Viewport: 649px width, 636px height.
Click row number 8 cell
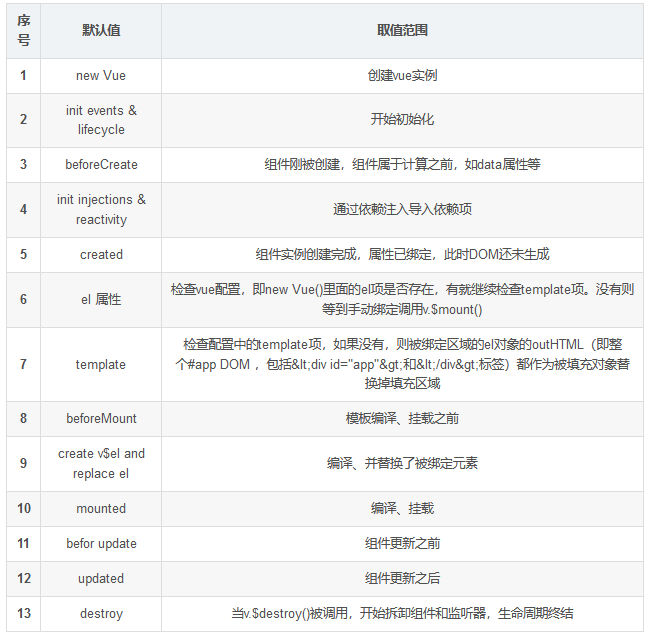tap(24, 419)
